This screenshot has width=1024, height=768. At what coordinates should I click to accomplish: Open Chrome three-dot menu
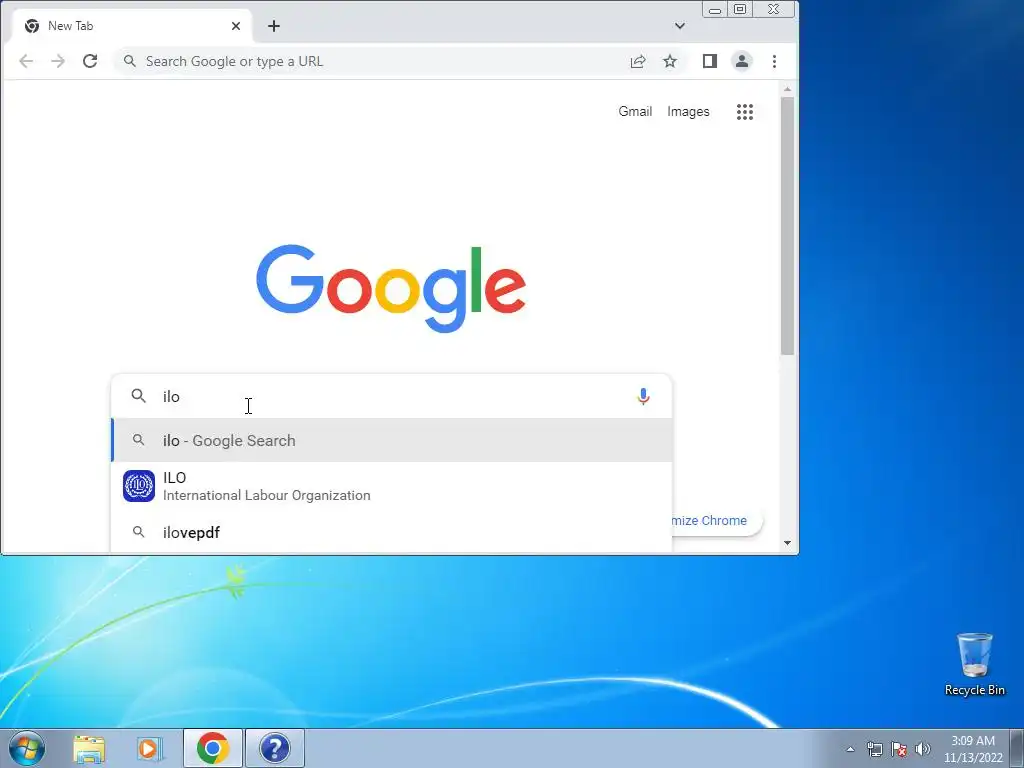775,61
